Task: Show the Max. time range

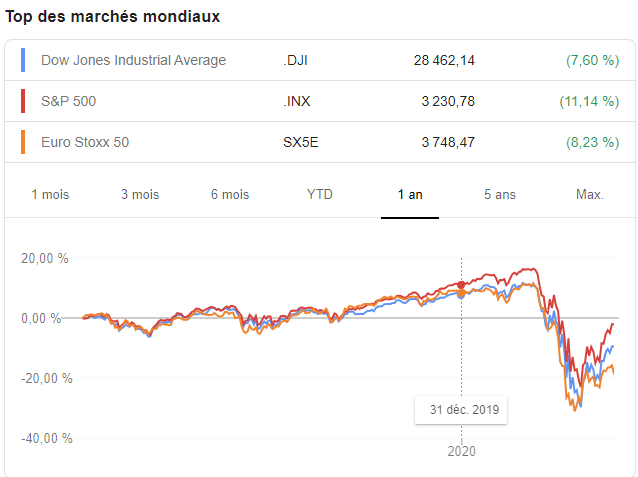Action: click(x=590, y=195)
